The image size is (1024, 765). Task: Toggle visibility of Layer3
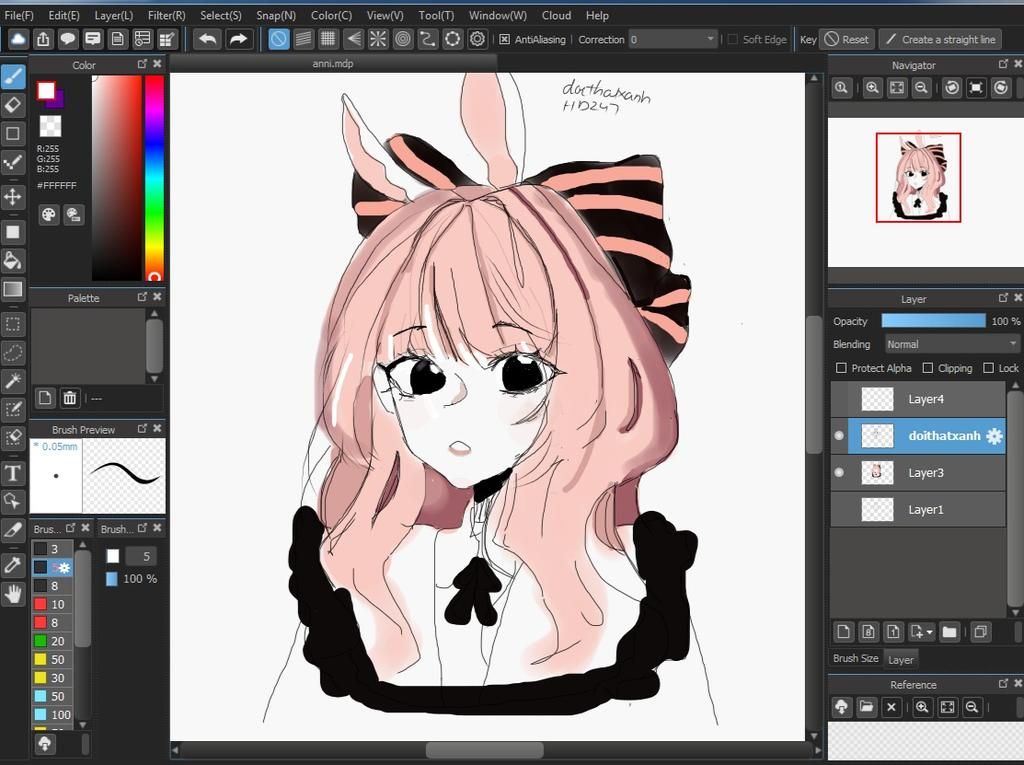[x=839, y=472]
